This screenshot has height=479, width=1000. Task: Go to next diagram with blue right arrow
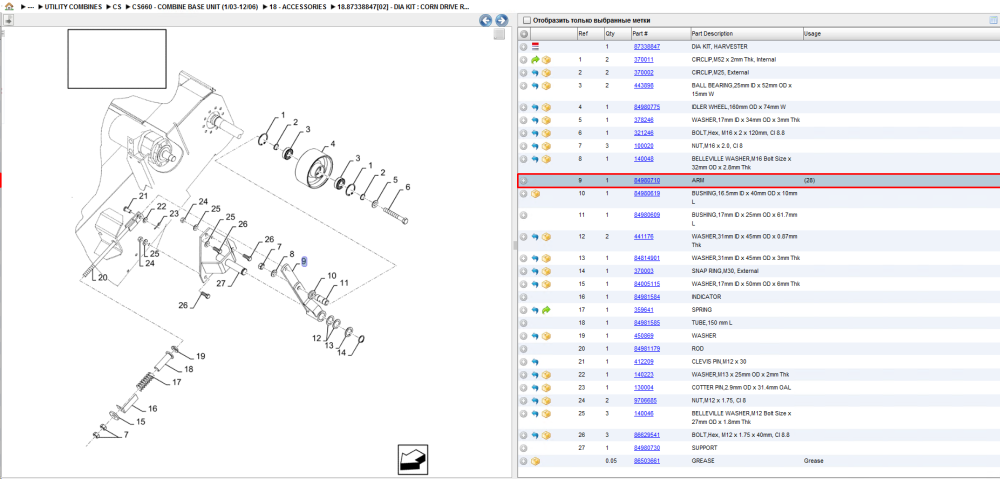coord(501,20)
